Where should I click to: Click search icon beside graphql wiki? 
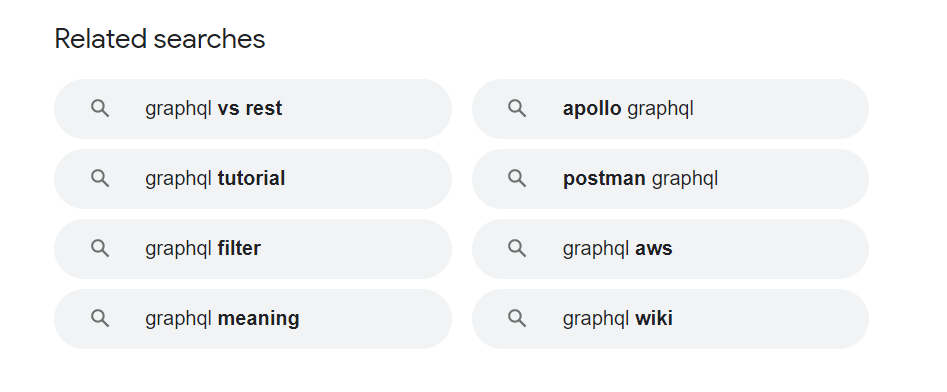pyautogui.click(x=517, y=319)
